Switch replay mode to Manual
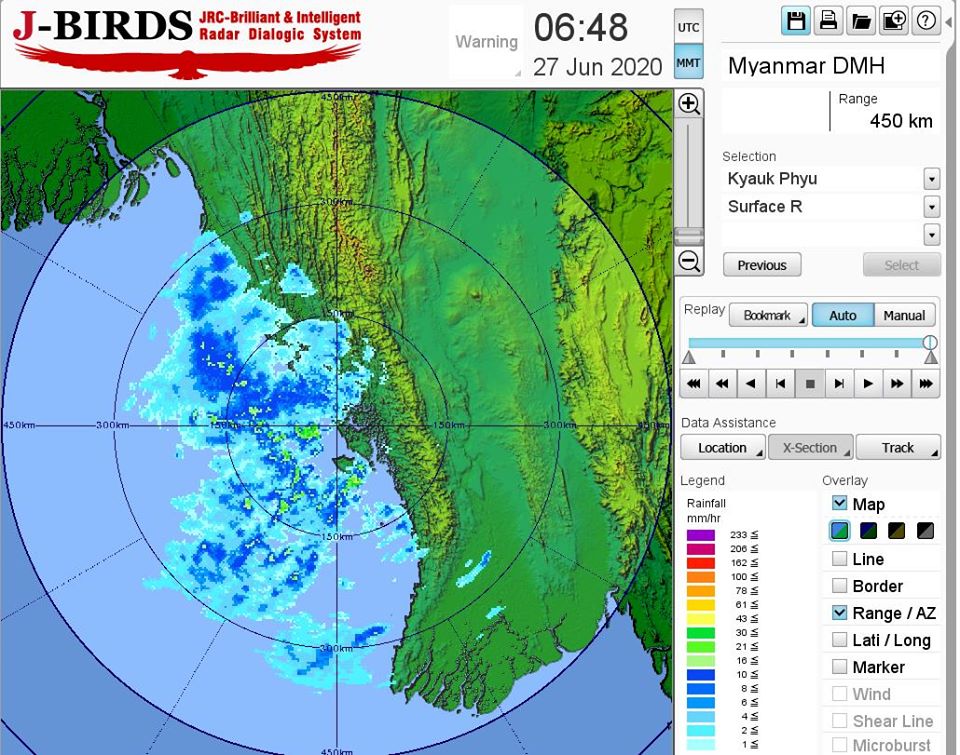The width and height of the screenshot is (960, 755). click(x=904, y=316)
